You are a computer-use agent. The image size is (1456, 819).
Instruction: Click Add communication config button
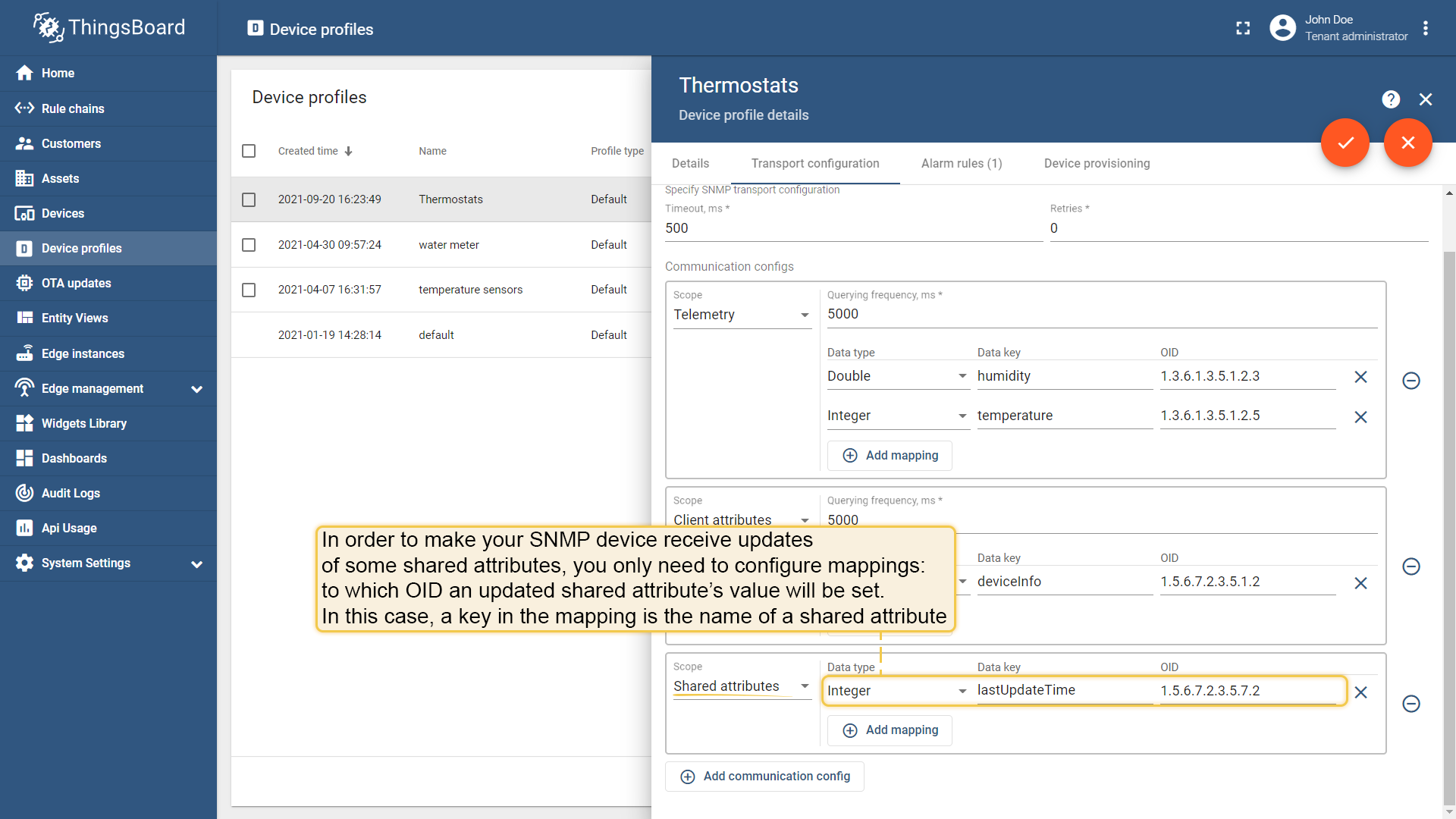(x=764, y=777)
